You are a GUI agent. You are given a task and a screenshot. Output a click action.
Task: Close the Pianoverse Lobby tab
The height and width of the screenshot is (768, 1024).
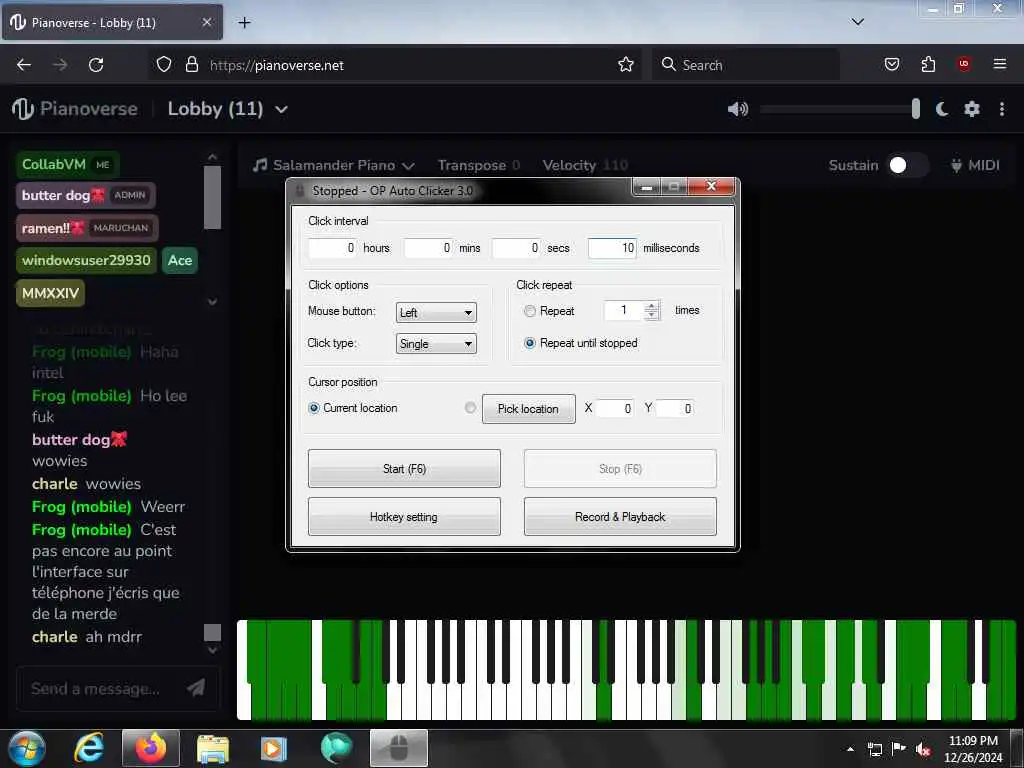coord(206,22)
